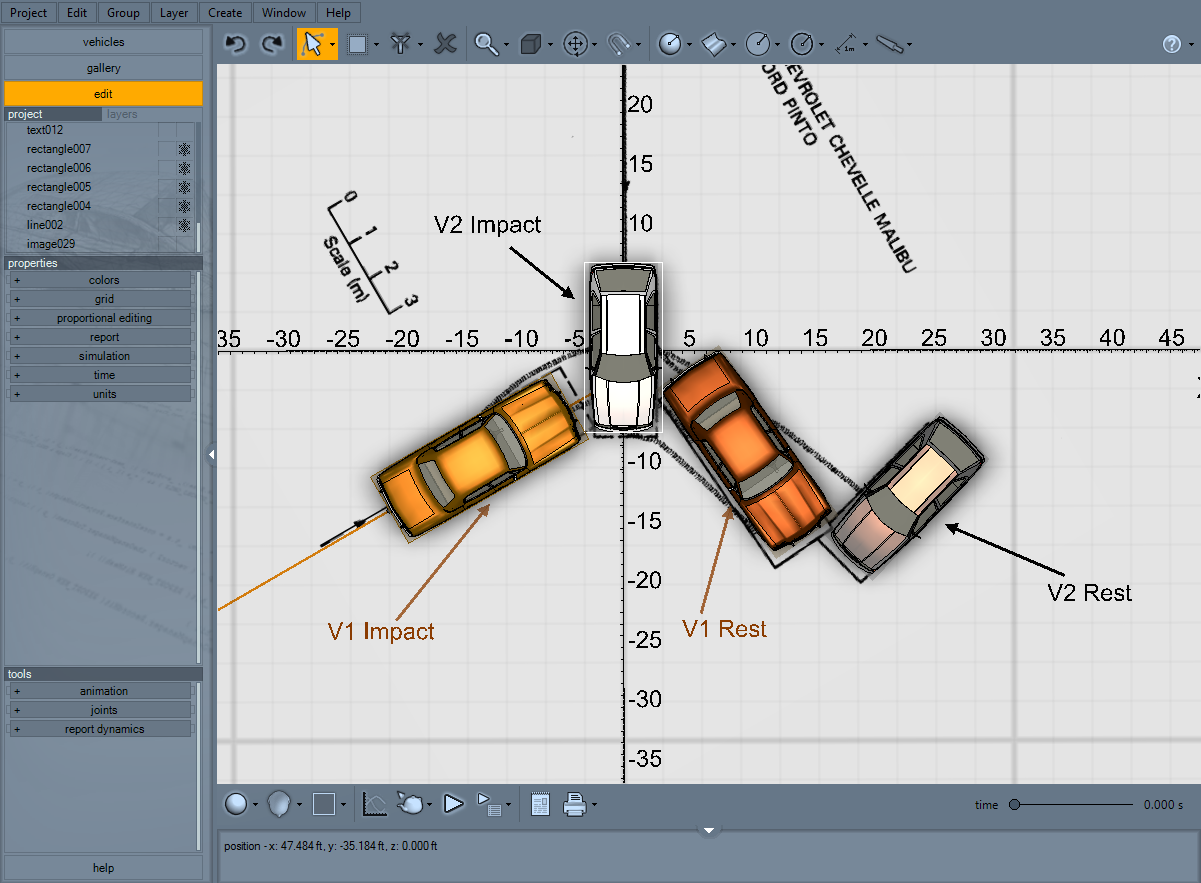Toggle visibility of line002 layer
Viewport: 1201px width, 883px height.
pos(184,225)
